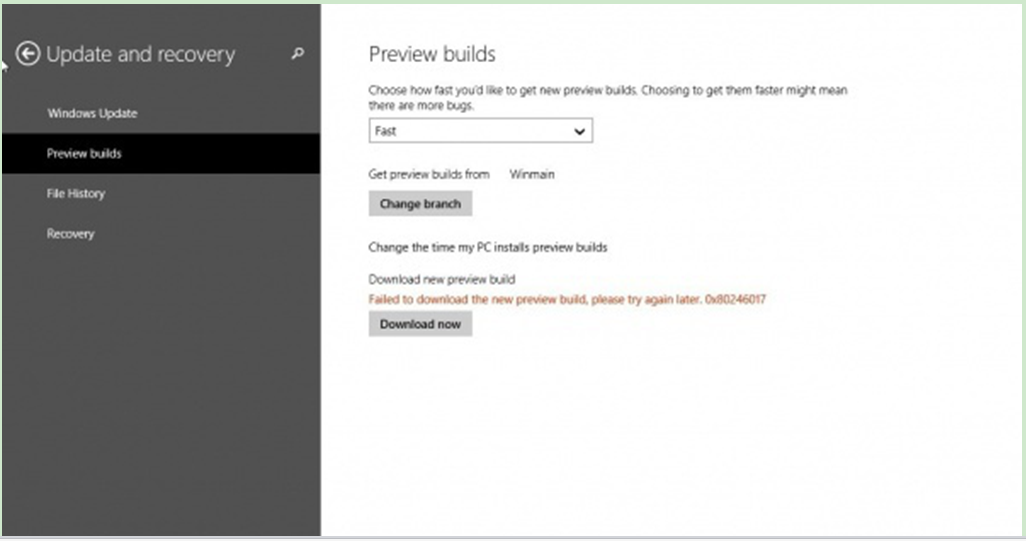Click the Update and recovery title
1026x541 pixels.
(x=140, y=55)
